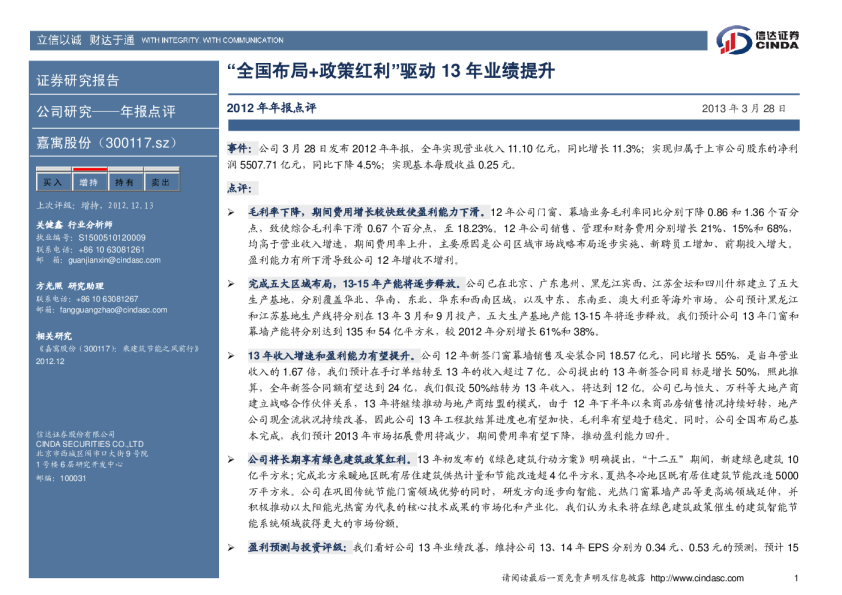Viewport: 842px width, 595px height.
Task: Click the 2012年年报点评 section header
Action: 271,108
